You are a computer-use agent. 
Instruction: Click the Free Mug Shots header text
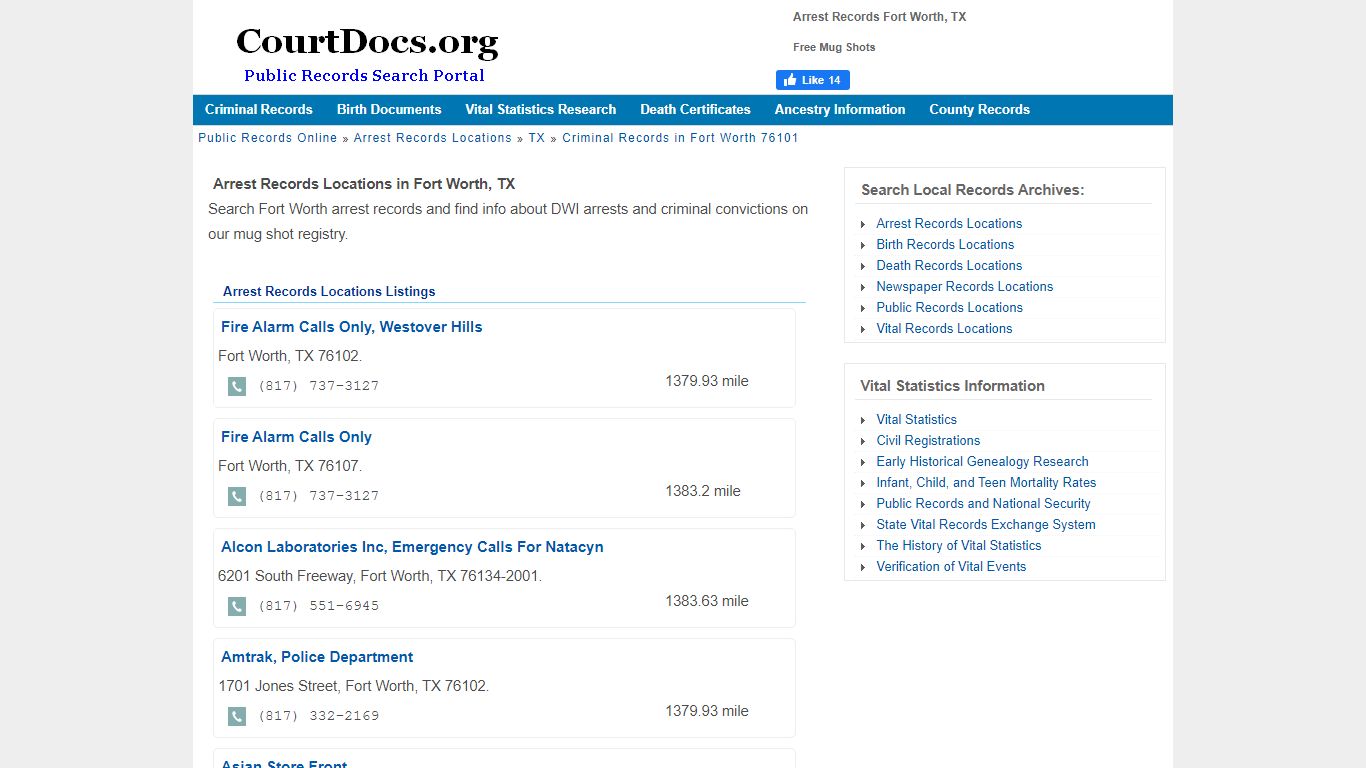click(x=834, y=47)
